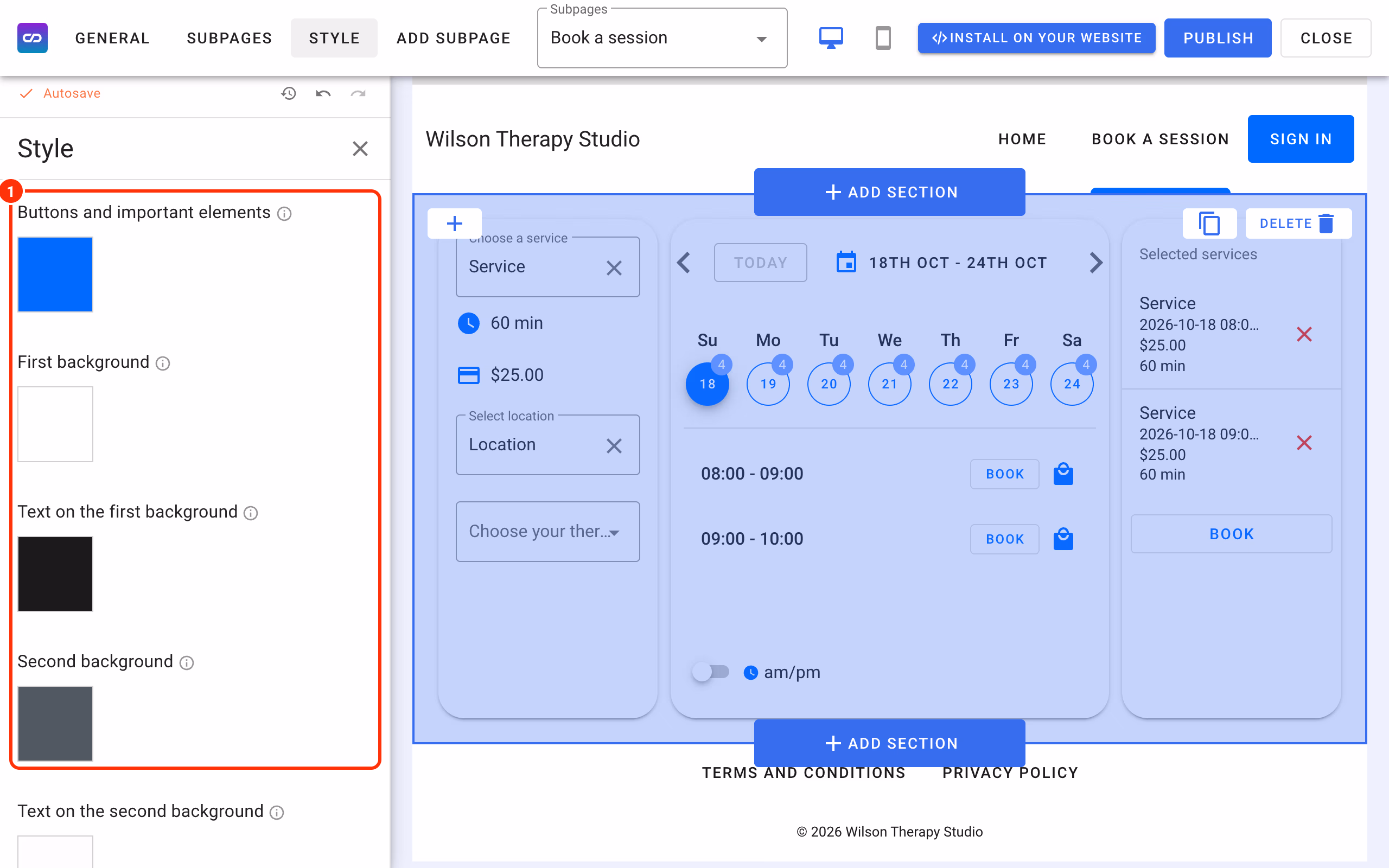Show info for Second background
Screen dimensions: 1389x868
[187, 662]
